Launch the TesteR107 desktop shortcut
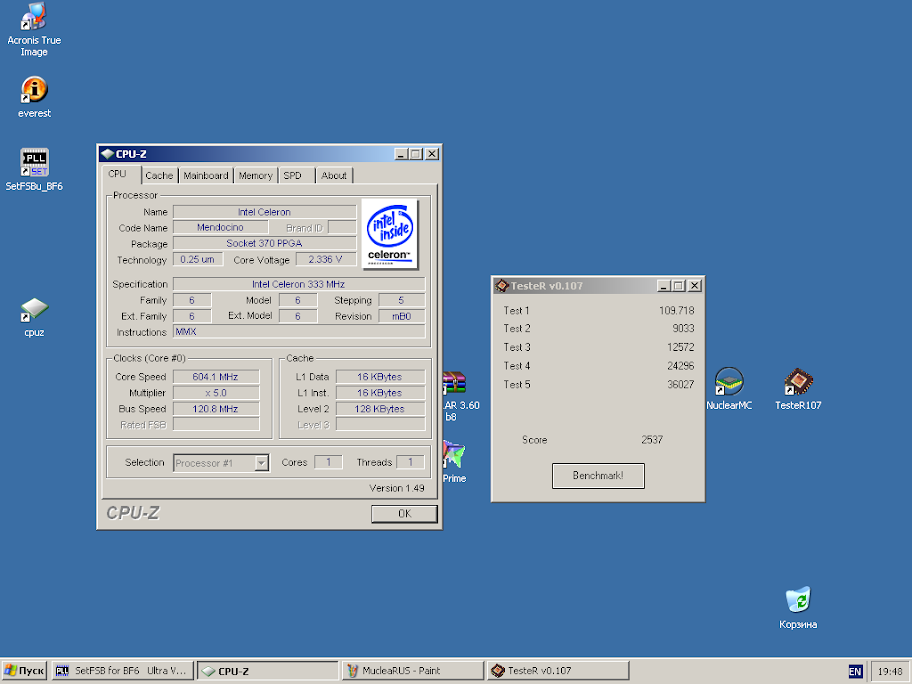This screenshot has height=684, width=912. coord(798,389)
